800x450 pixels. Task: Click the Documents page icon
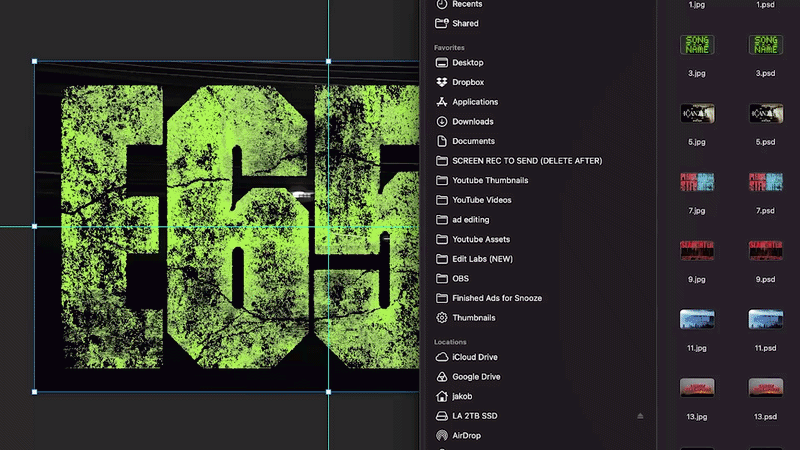(442, 141)
